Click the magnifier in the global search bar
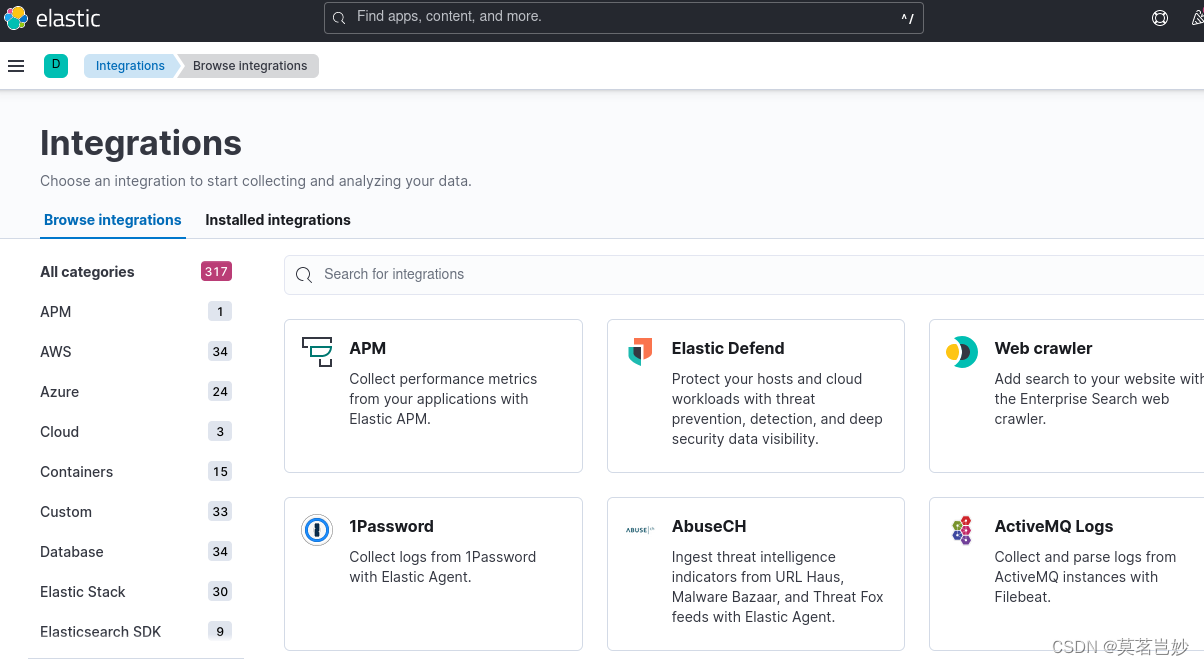Screen dimensions: 1204x665 pyautogui.click(x=339, y=18)
